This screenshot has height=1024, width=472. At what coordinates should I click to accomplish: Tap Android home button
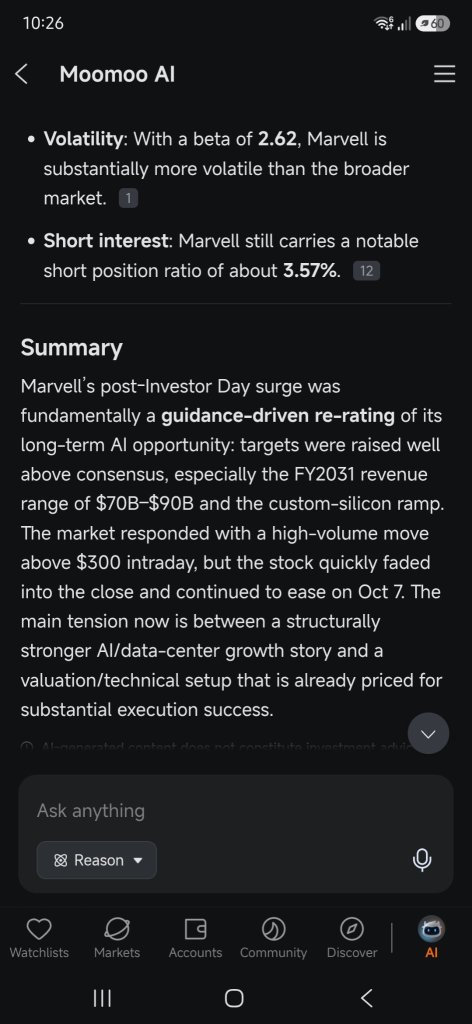coord(234,997)
